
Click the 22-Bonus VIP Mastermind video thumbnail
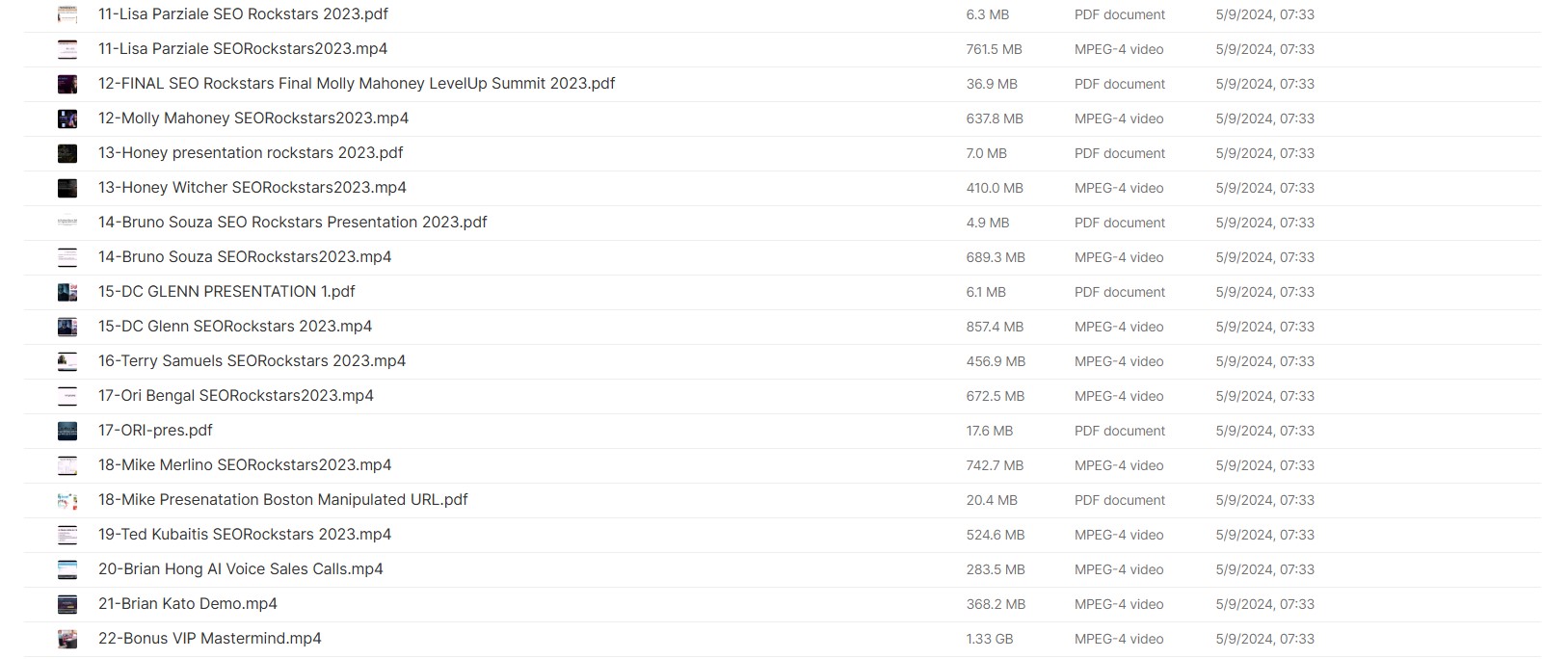click(67, 639)
